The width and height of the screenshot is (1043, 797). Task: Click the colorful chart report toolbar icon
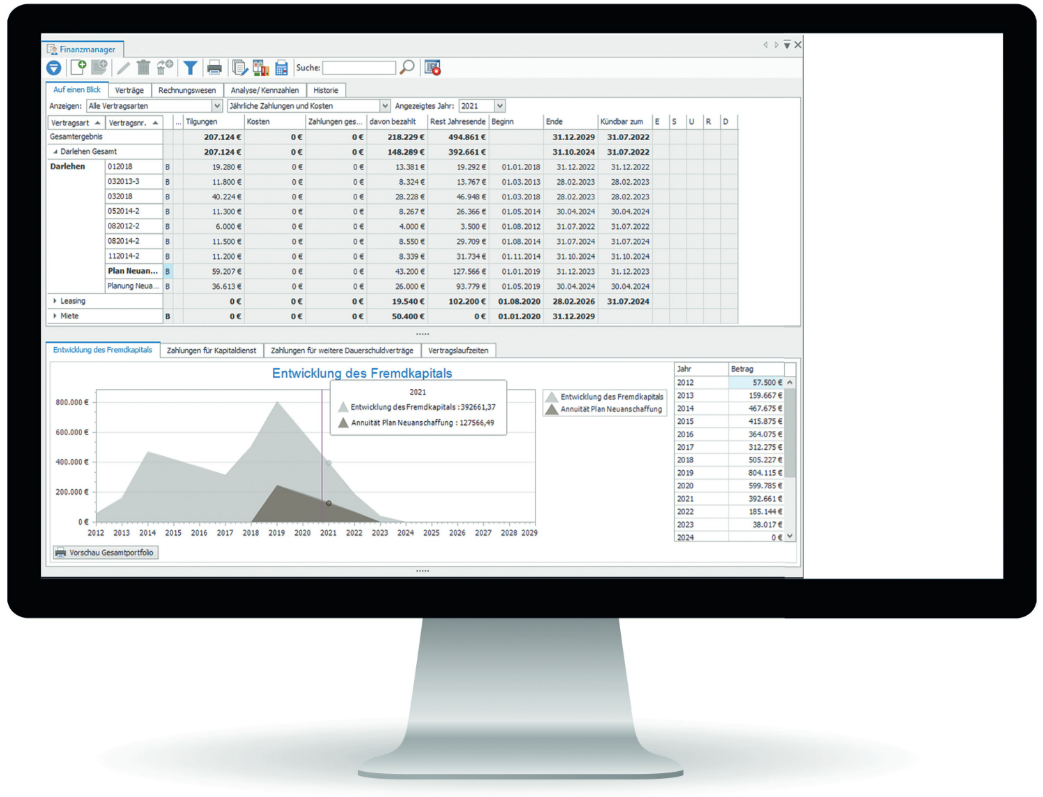(x=260, y=68)
